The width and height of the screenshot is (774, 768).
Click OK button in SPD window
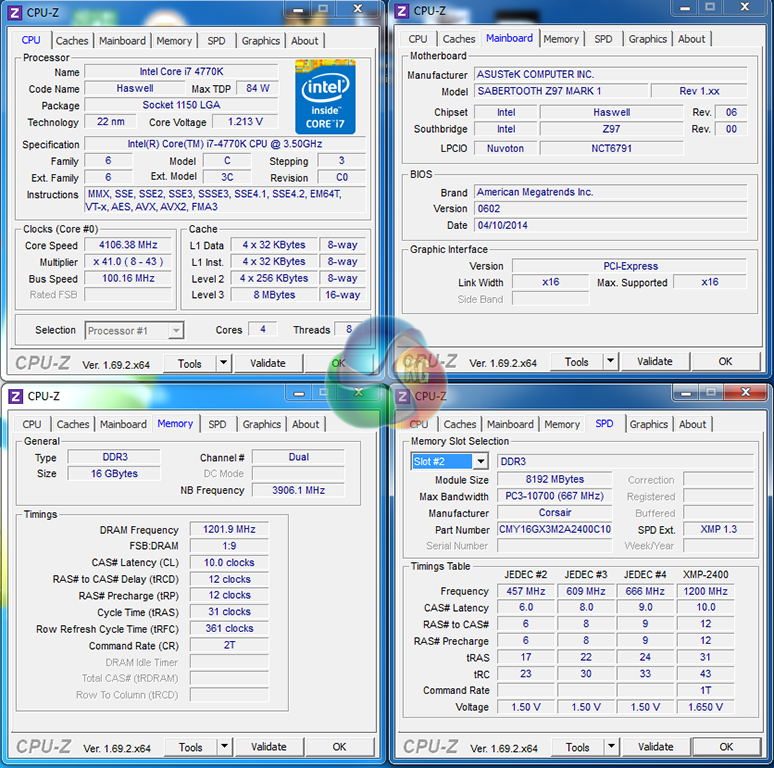point(727,747)
